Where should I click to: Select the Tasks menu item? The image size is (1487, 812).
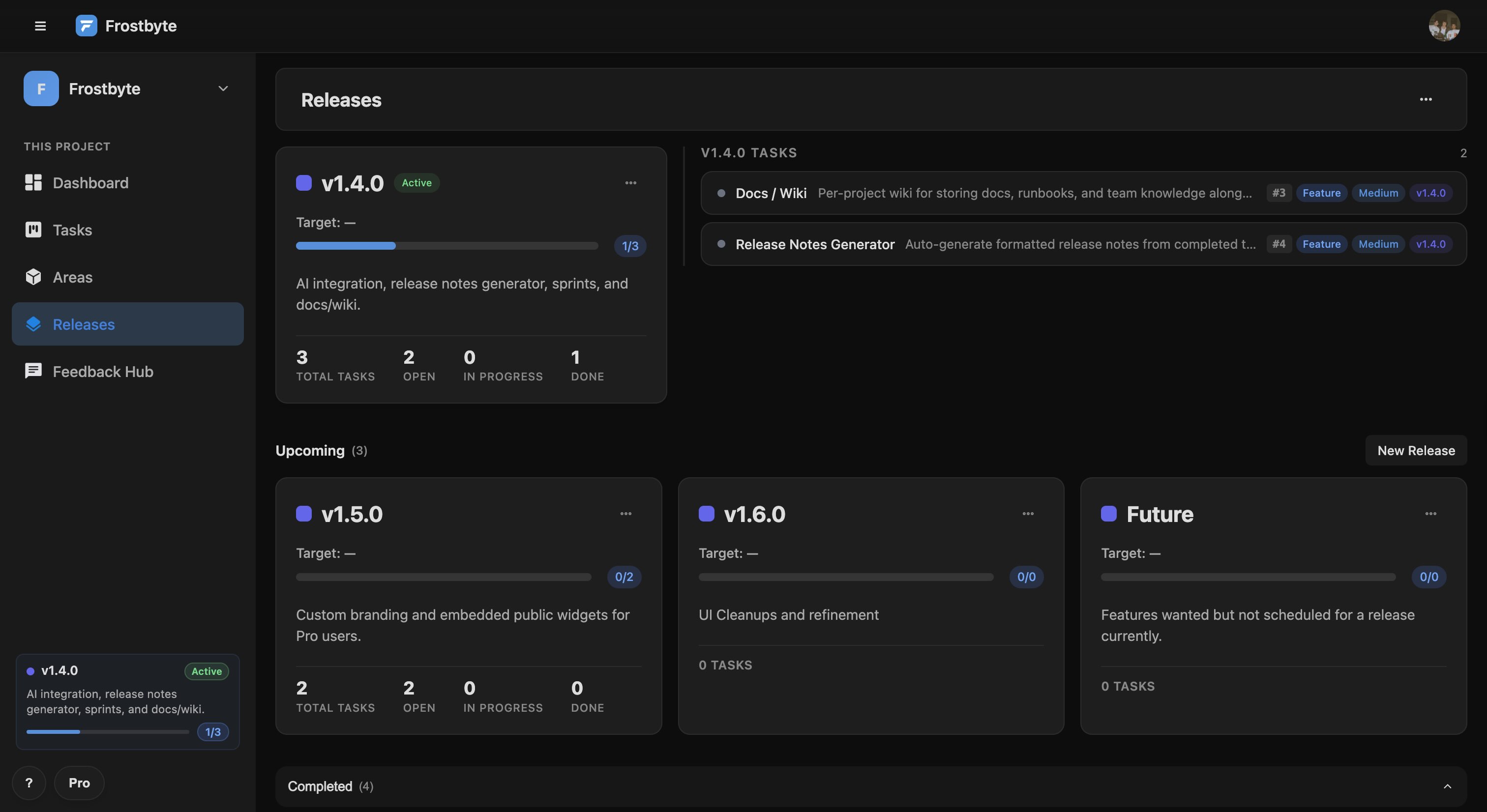pyautogui.click(x=127, y=230)
